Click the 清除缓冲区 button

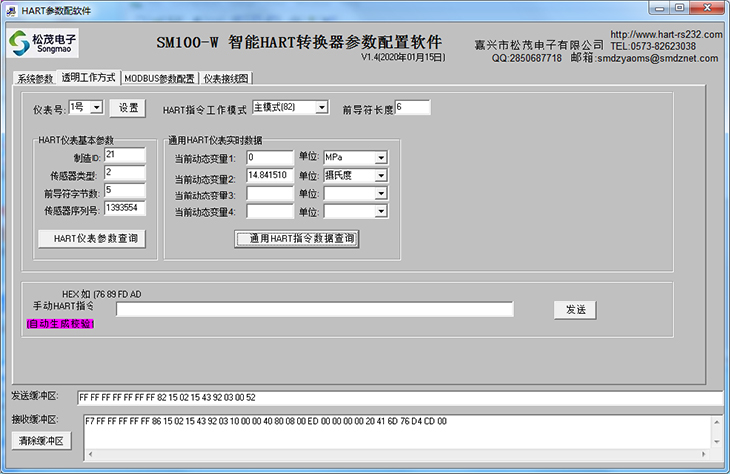coord(41,440)
